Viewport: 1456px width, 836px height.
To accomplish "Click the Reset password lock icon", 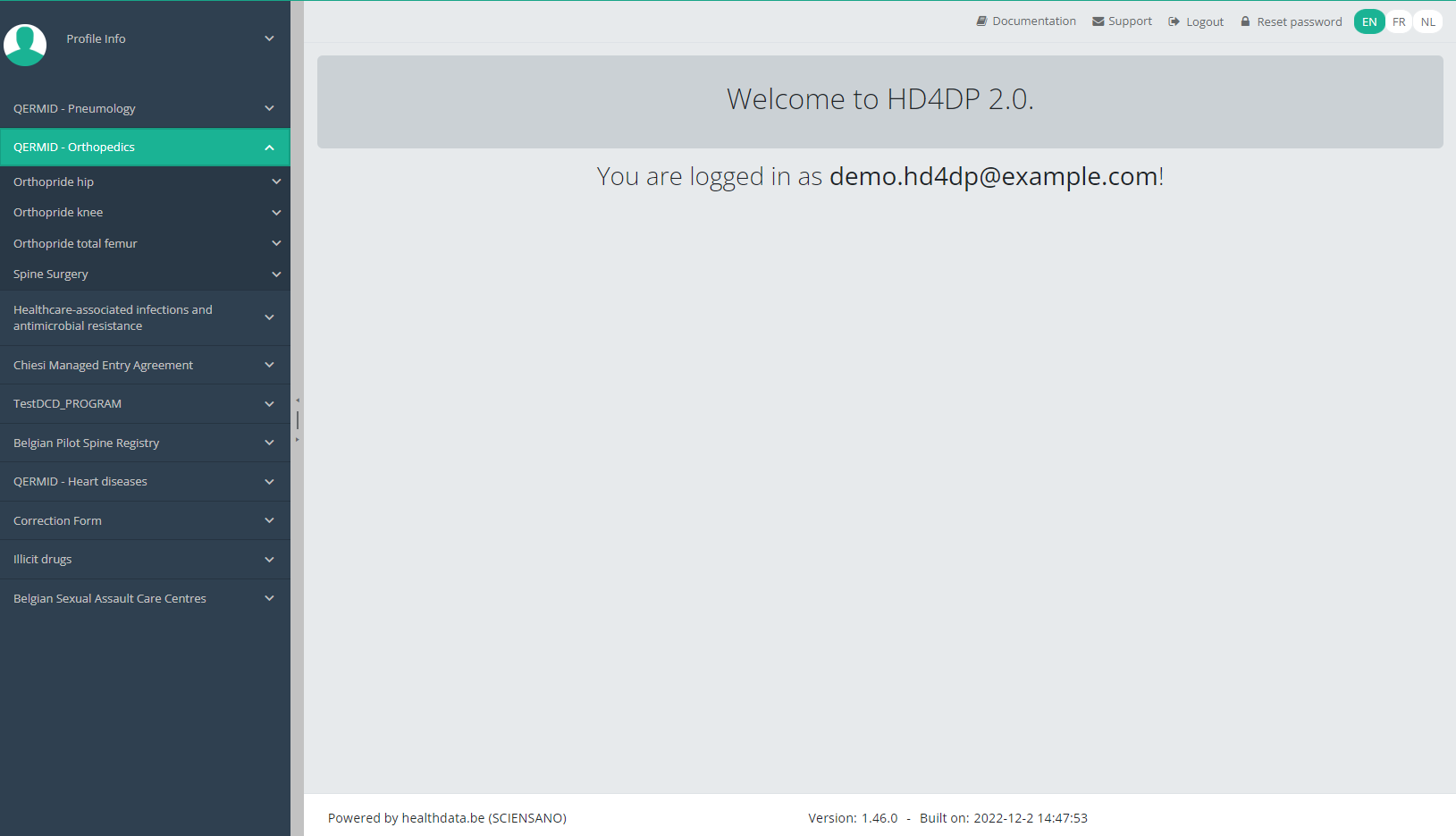I will pyautogui.click(x=1245, y=21).
